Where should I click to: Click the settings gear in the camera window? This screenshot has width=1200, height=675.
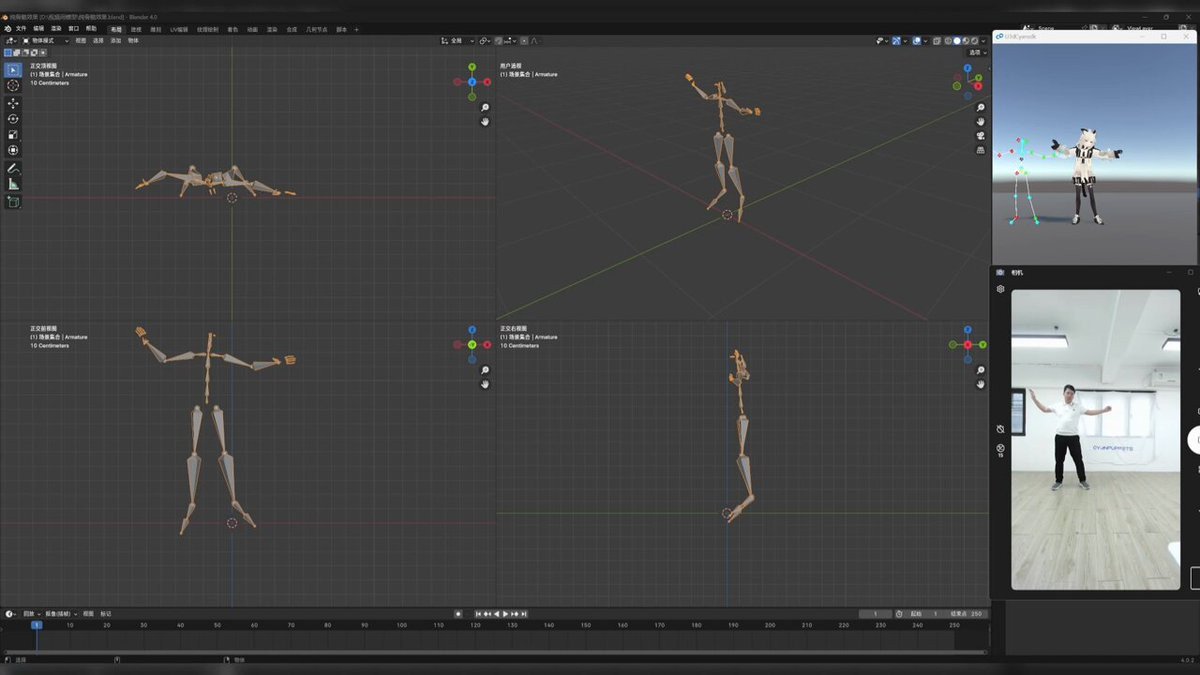tap(1000, 289)
